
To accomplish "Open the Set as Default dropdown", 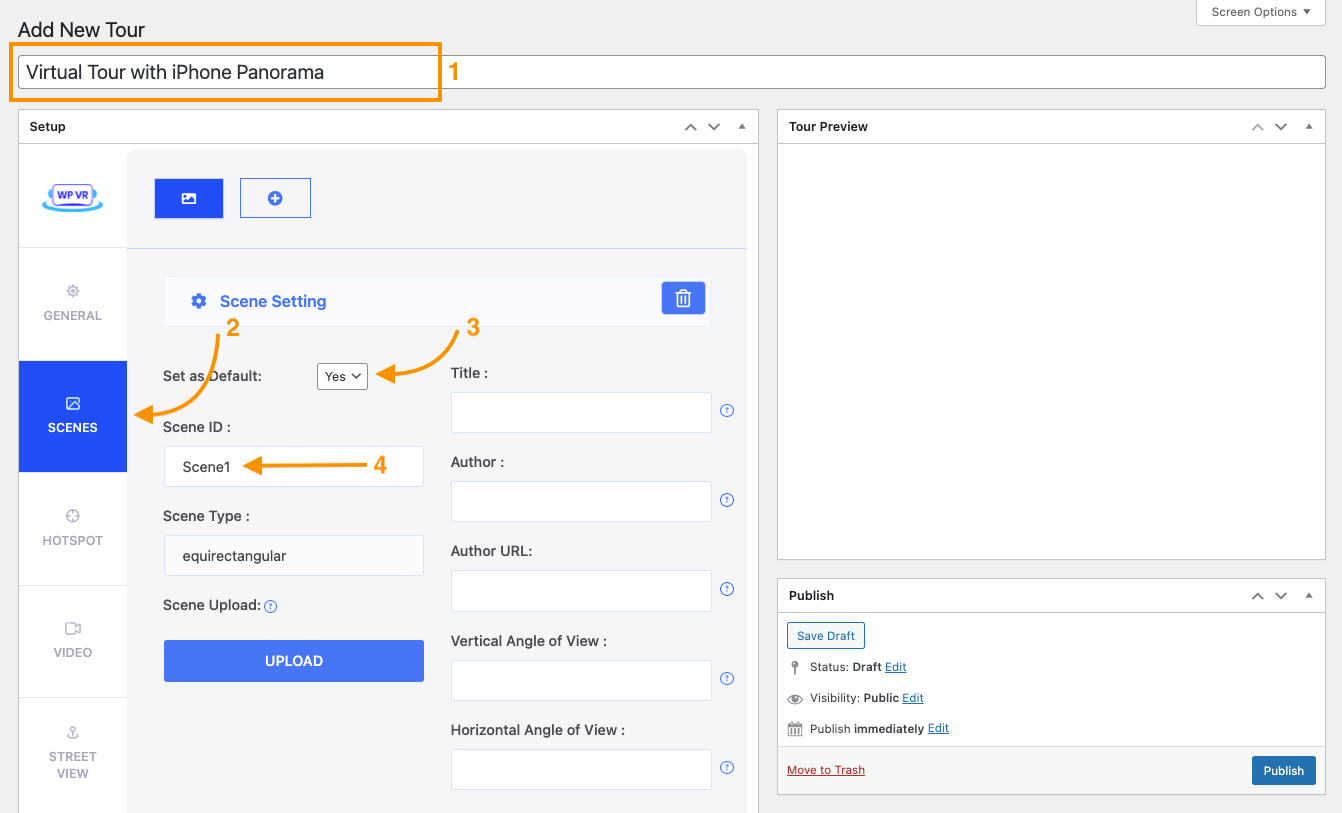I will [x=342, y=376].
